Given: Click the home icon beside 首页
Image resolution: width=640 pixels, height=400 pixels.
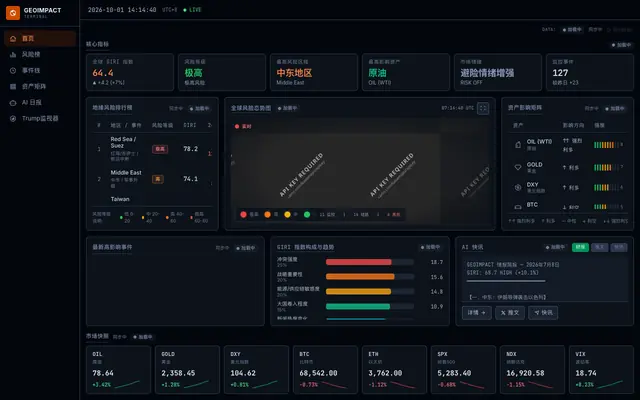Looking at the screenshot, I should pyautogui.click(x=13, y=38).
